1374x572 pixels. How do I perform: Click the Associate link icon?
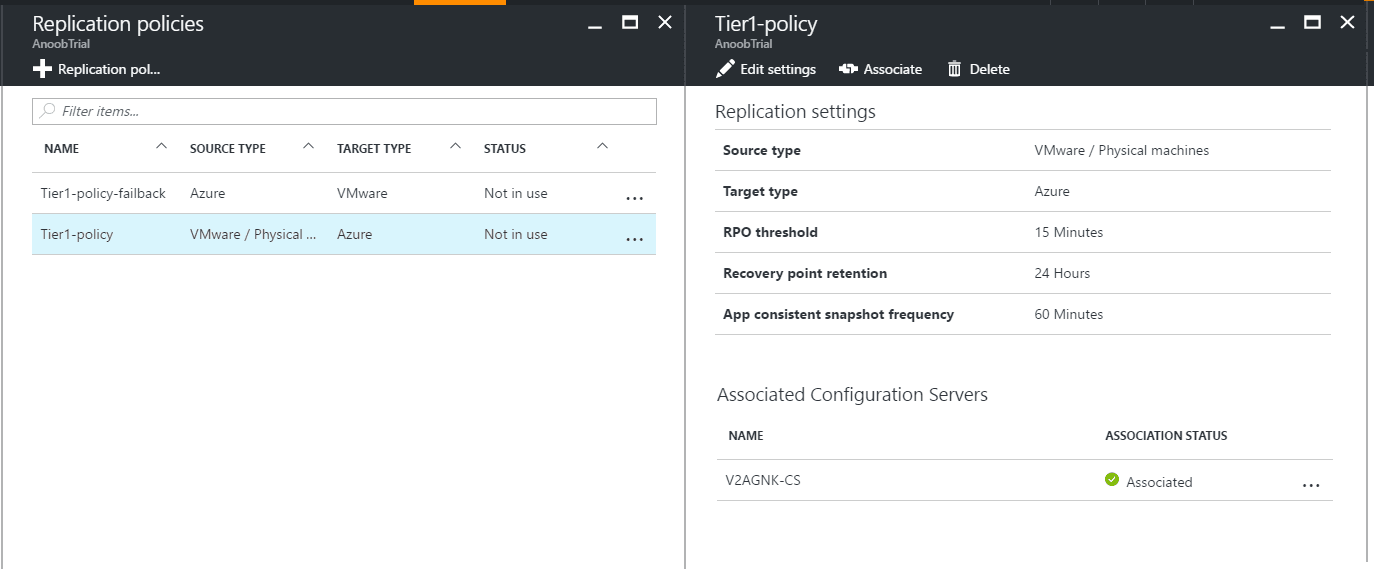click(x=848, y=69)
